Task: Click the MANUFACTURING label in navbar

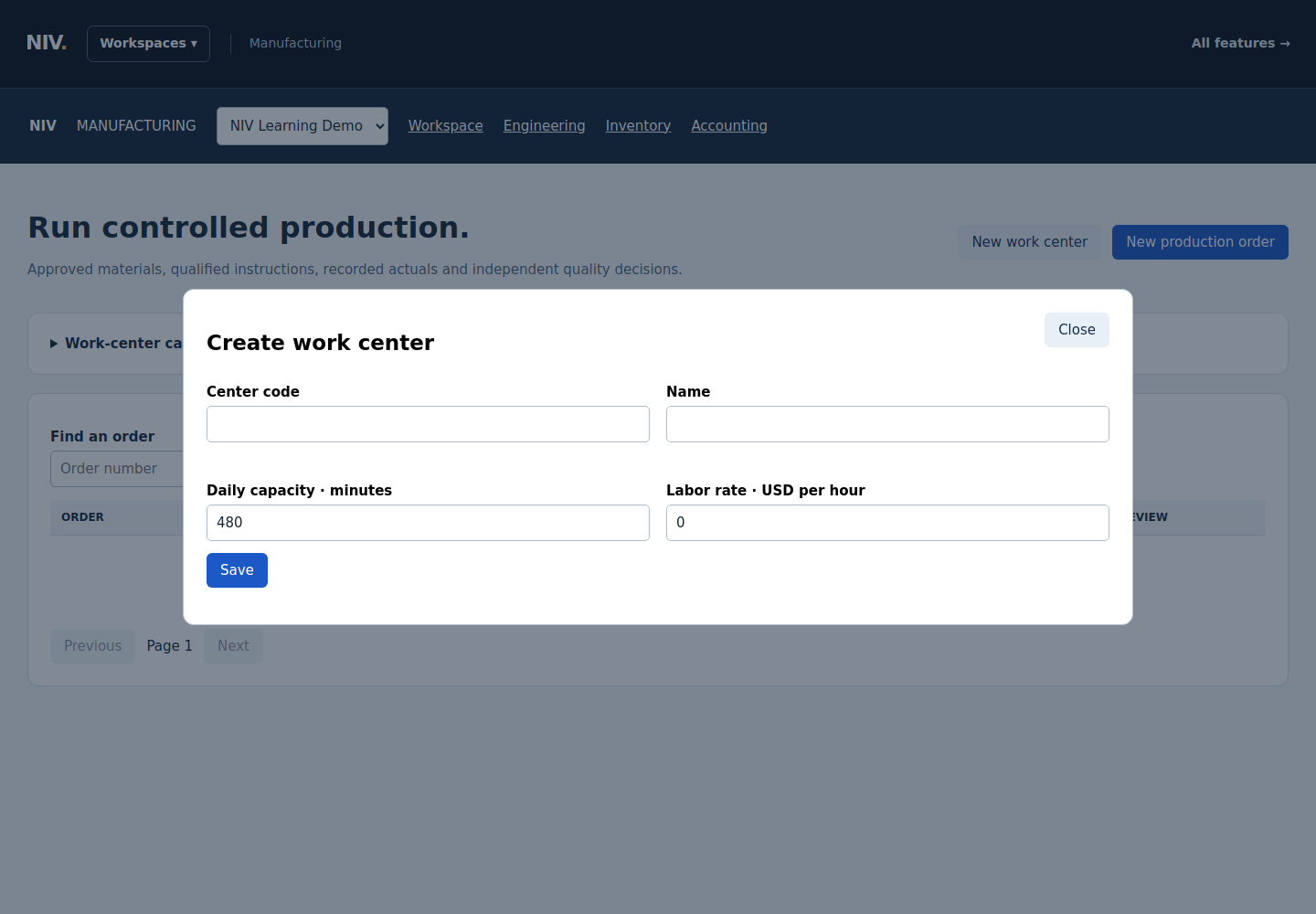Action: (136, 126)
